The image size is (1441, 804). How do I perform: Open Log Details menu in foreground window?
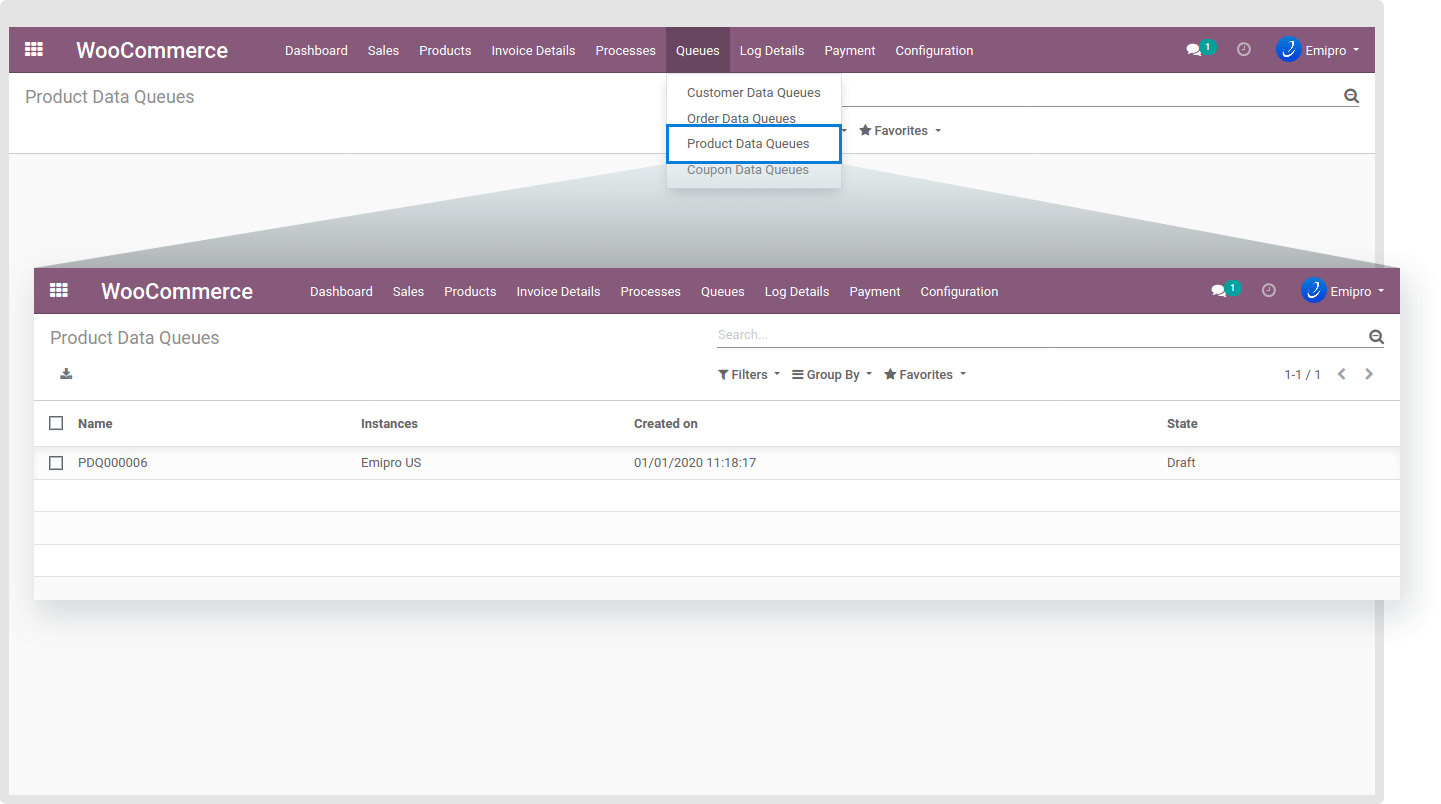797,292
